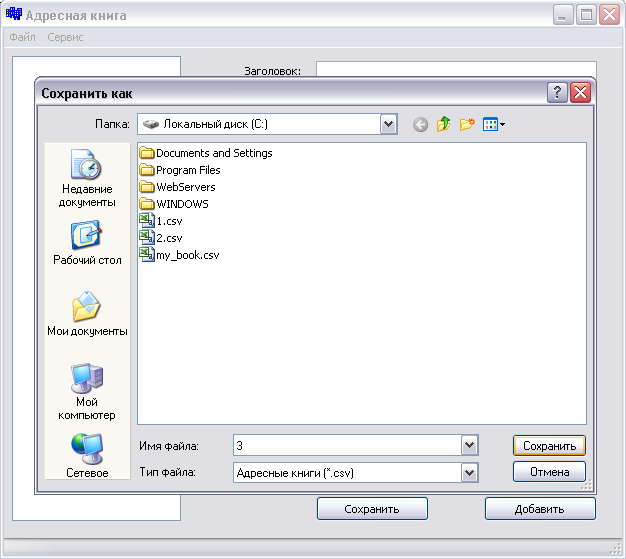The height and width of the screenshot is (559, 626).
Task: Close the Сохранить как dialog
Action: [580, 93]
